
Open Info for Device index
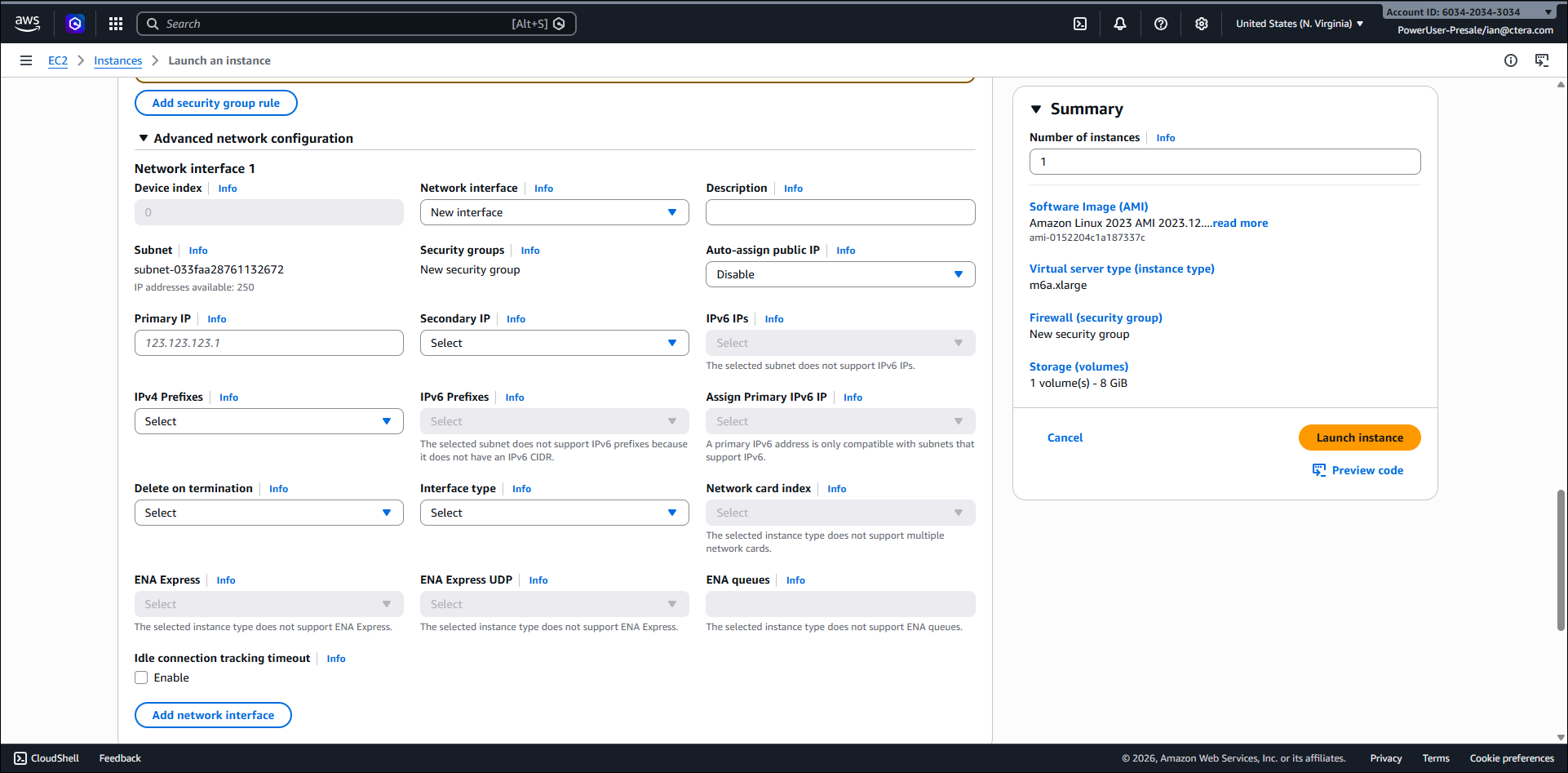[x=228, y=189]
